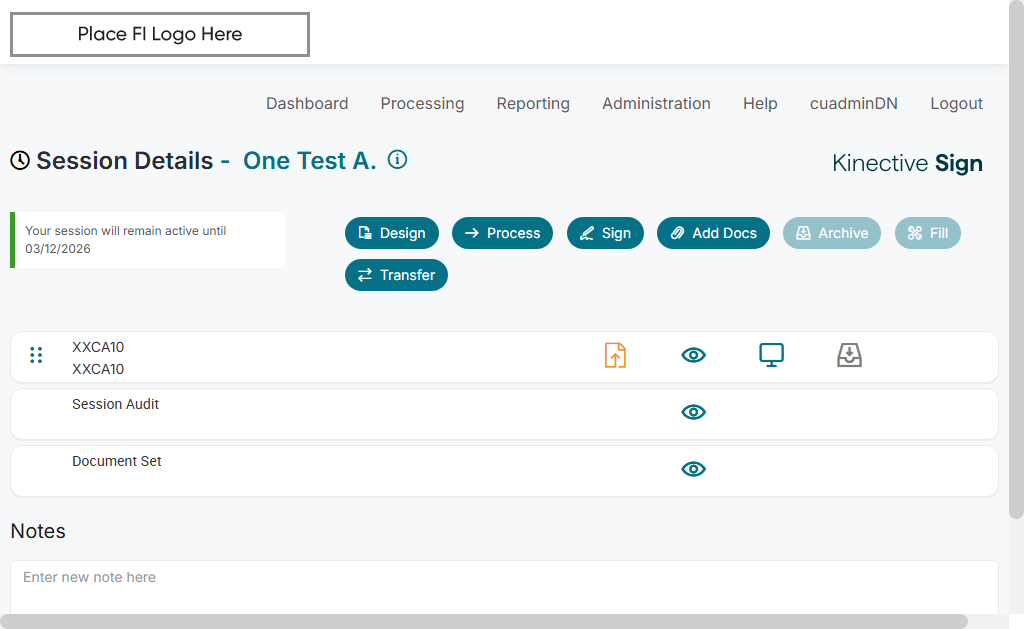This screenshot has width=1024, height=629.
Task: Open the Help menu
Action: (x=760, y=103)
